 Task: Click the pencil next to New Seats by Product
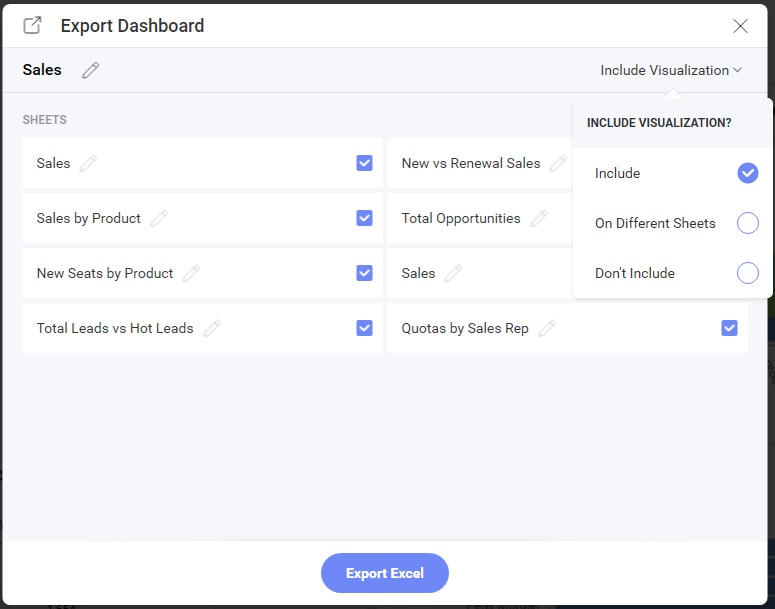tap(191, 273)
